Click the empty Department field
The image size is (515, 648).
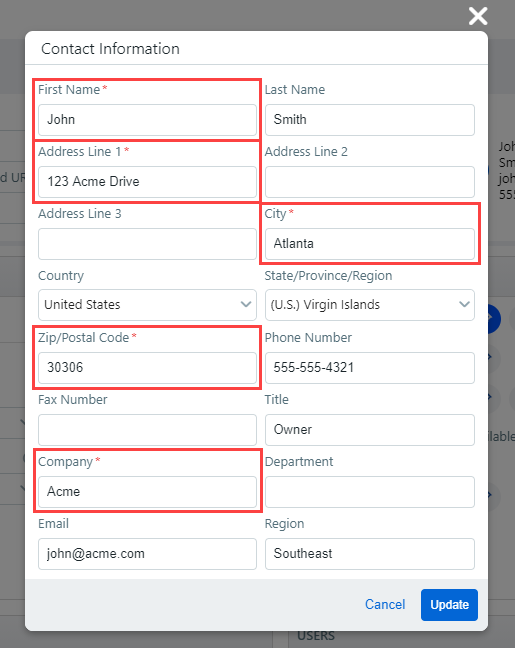(370, 492)
